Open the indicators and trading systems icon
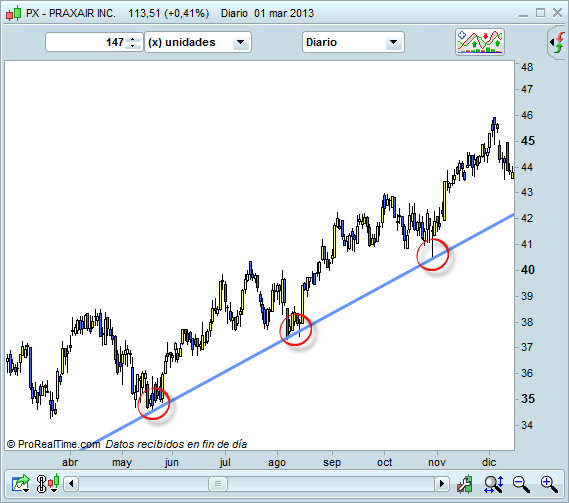Viewport: 569px width, 503px height. pos(480,42)
